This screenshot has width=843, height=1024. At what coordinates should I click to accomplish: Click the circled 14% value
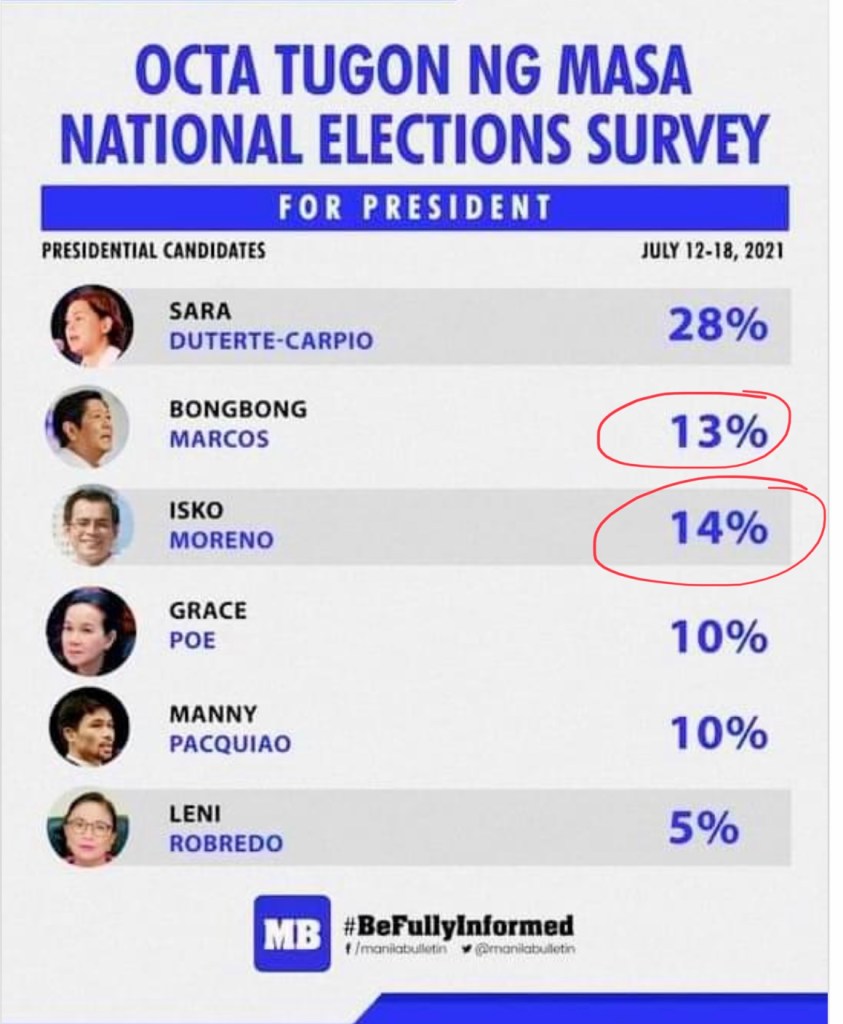click(717, 529)
